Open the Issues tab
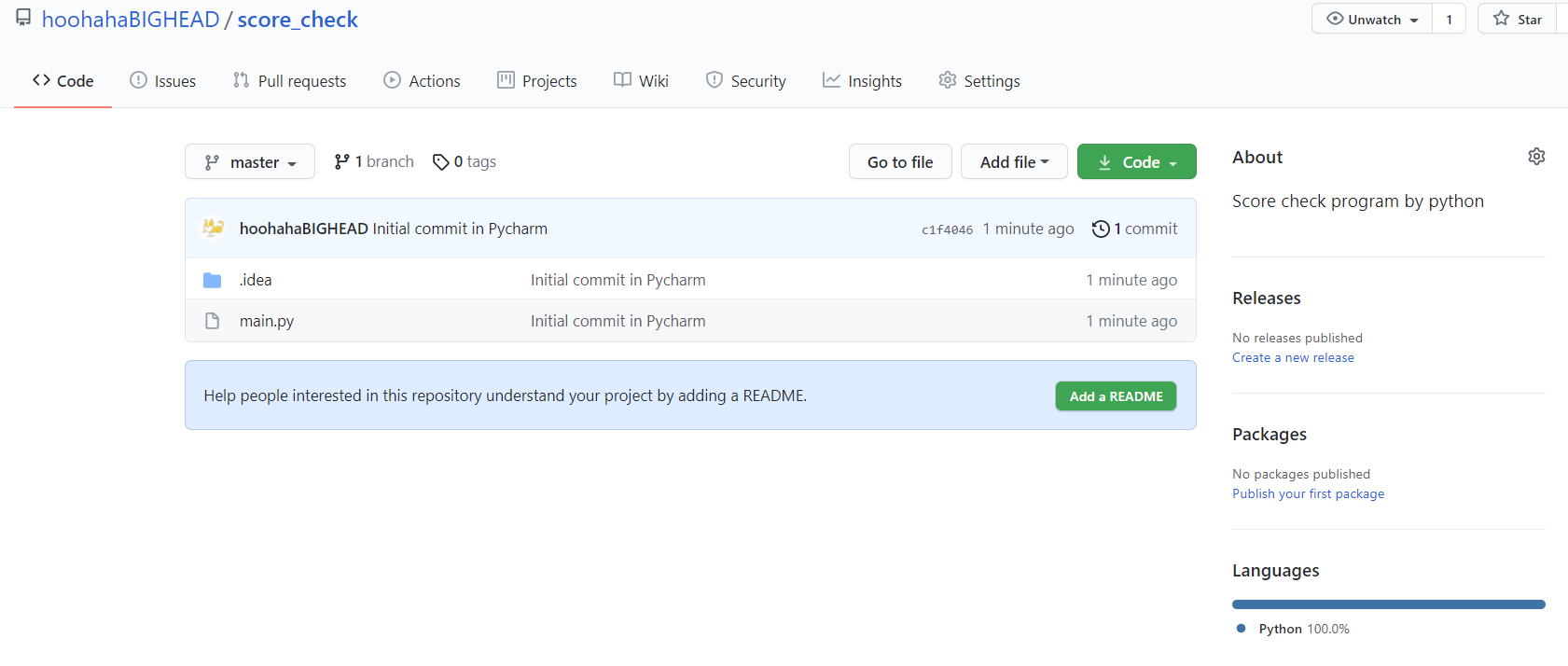 click(163, 81)
